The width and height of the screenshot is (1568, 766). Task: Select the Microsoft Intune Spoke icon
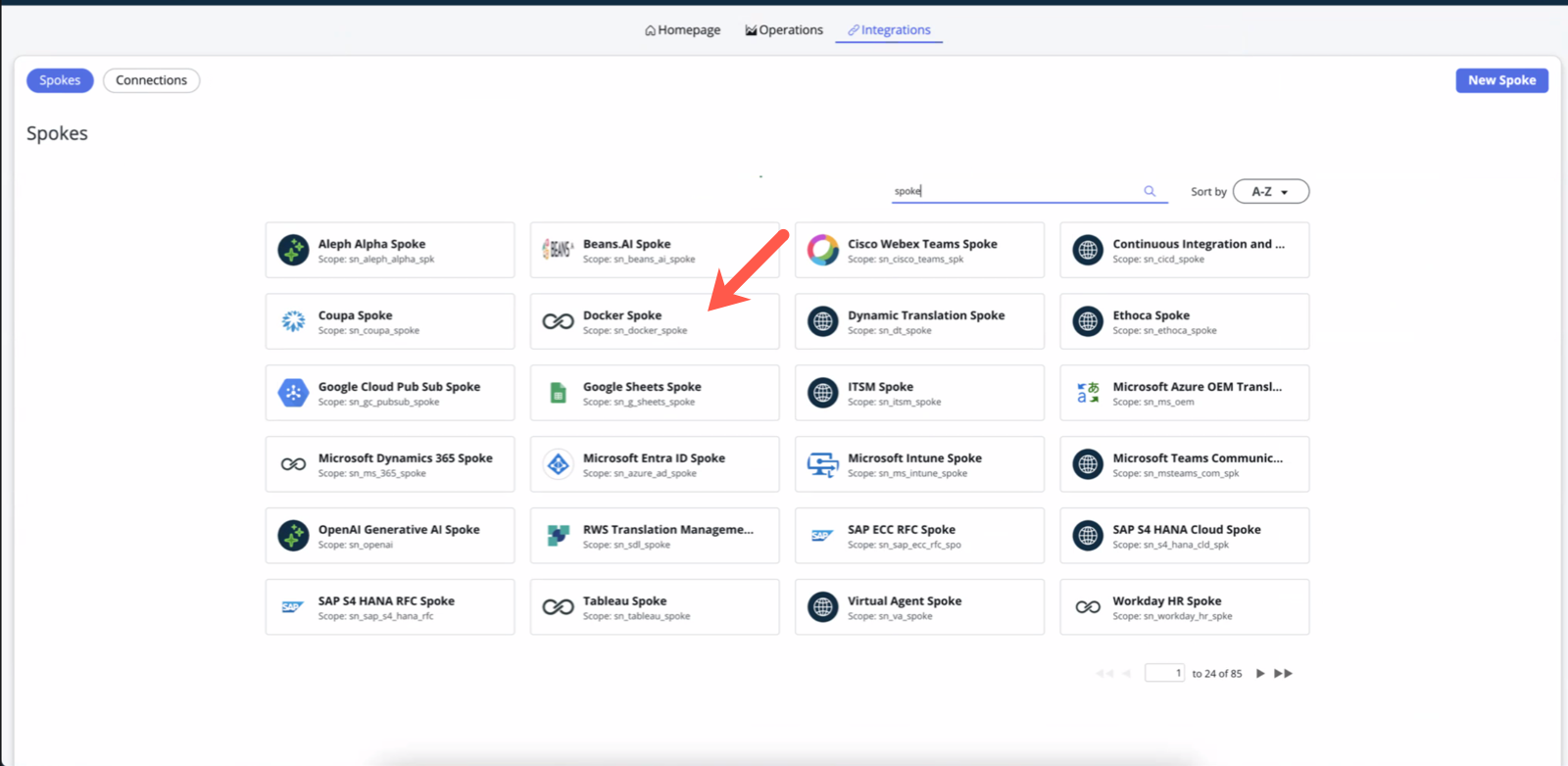coord(823,464)
